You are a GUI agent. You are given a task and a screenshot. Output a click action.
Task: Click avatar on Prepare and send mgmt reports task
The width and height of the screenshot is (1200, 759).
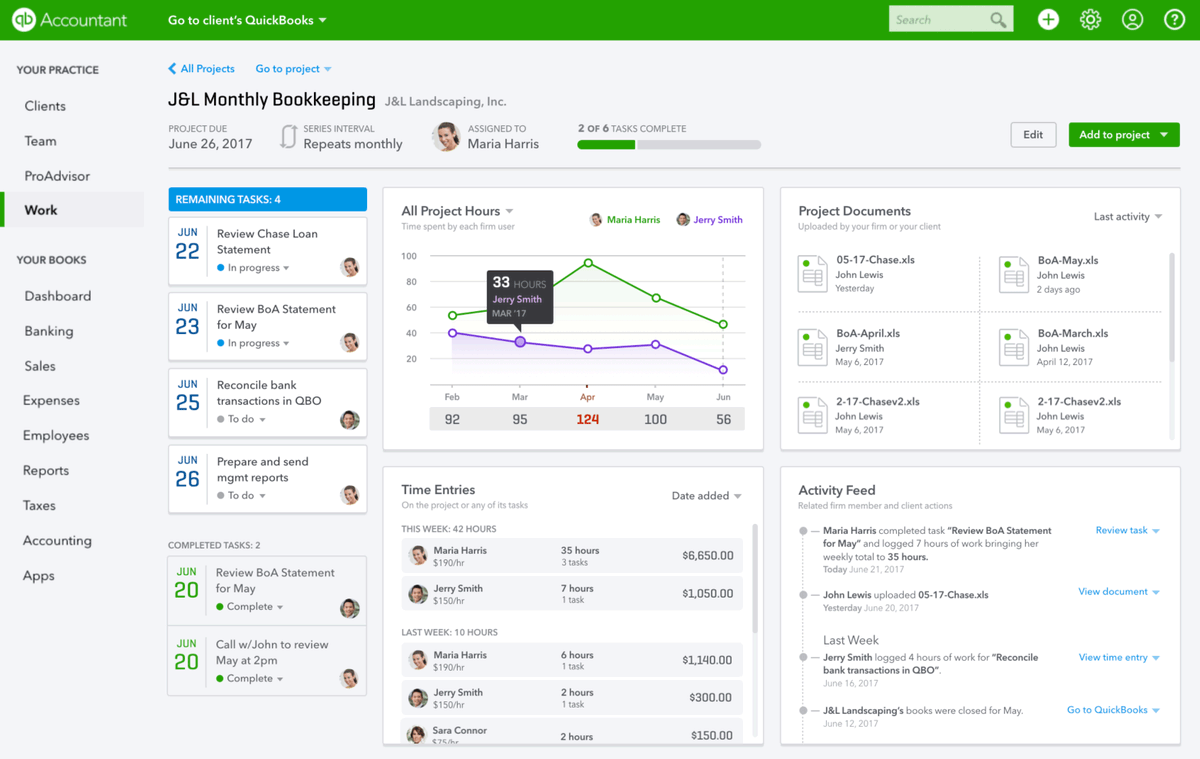pyautogui.click(x=349, y=495)
